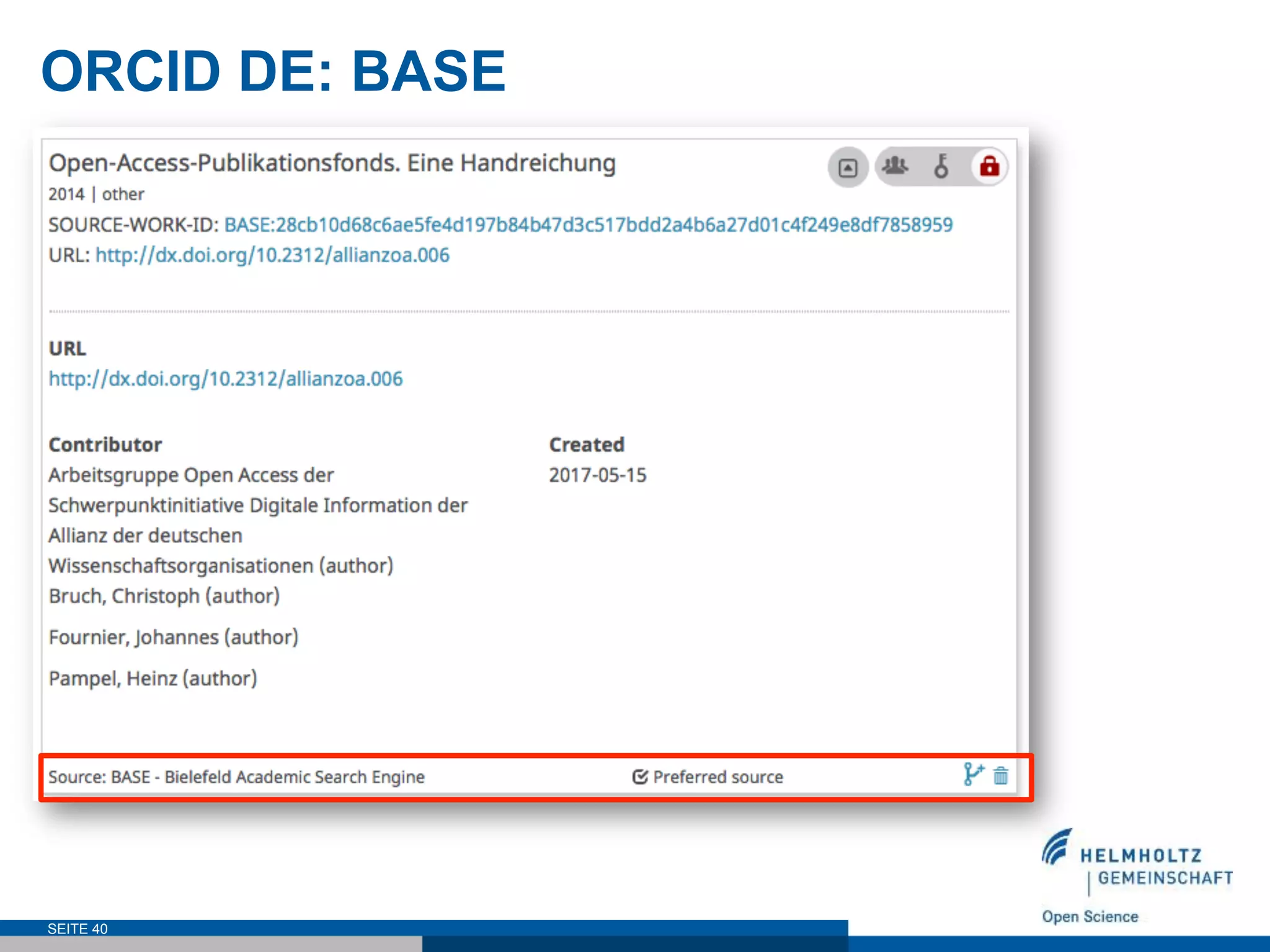
Task: Select the created date 2017-05-15
Action: 598,475
